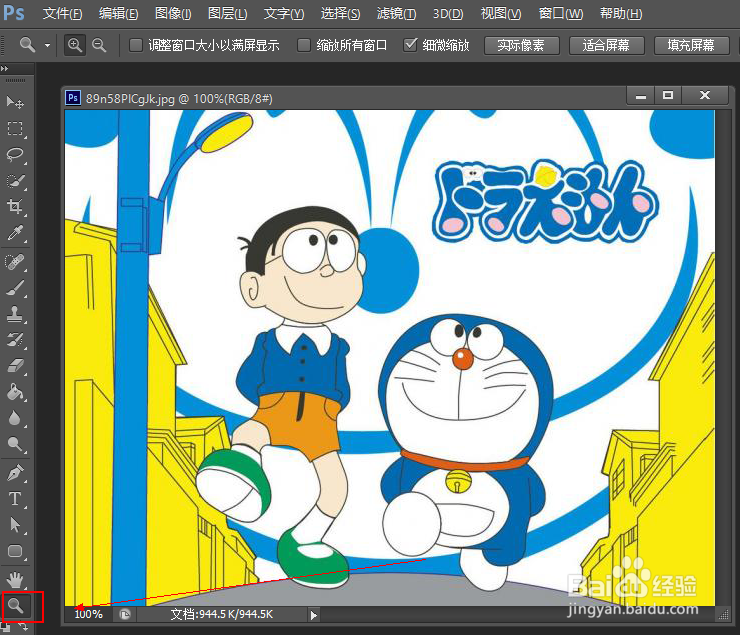Open the 窗口(W) menu
740x635 pixels.
pyautogui.click(x=561, y=13)
